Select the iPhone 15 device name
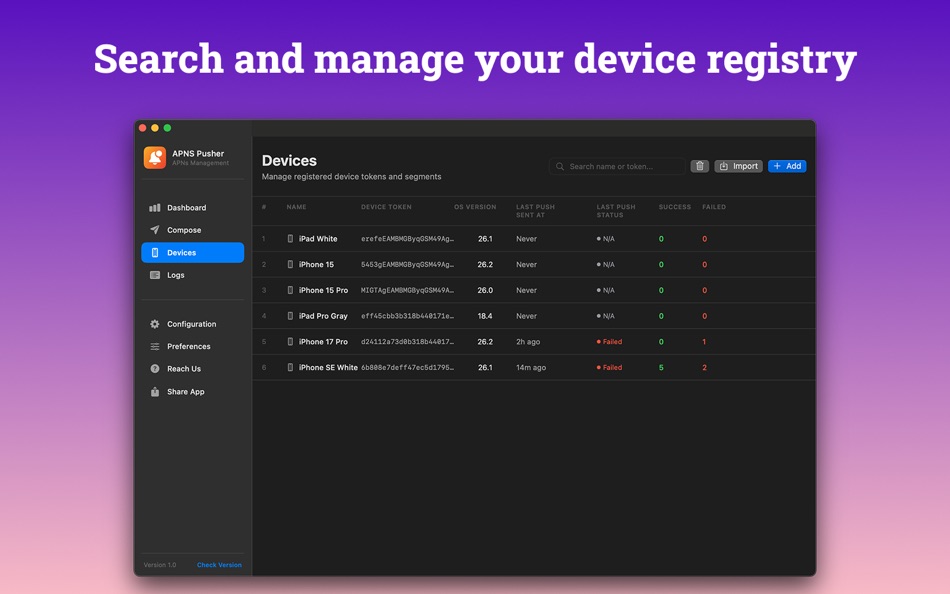The height and width of the screenshot is (594, 950). 316,264
